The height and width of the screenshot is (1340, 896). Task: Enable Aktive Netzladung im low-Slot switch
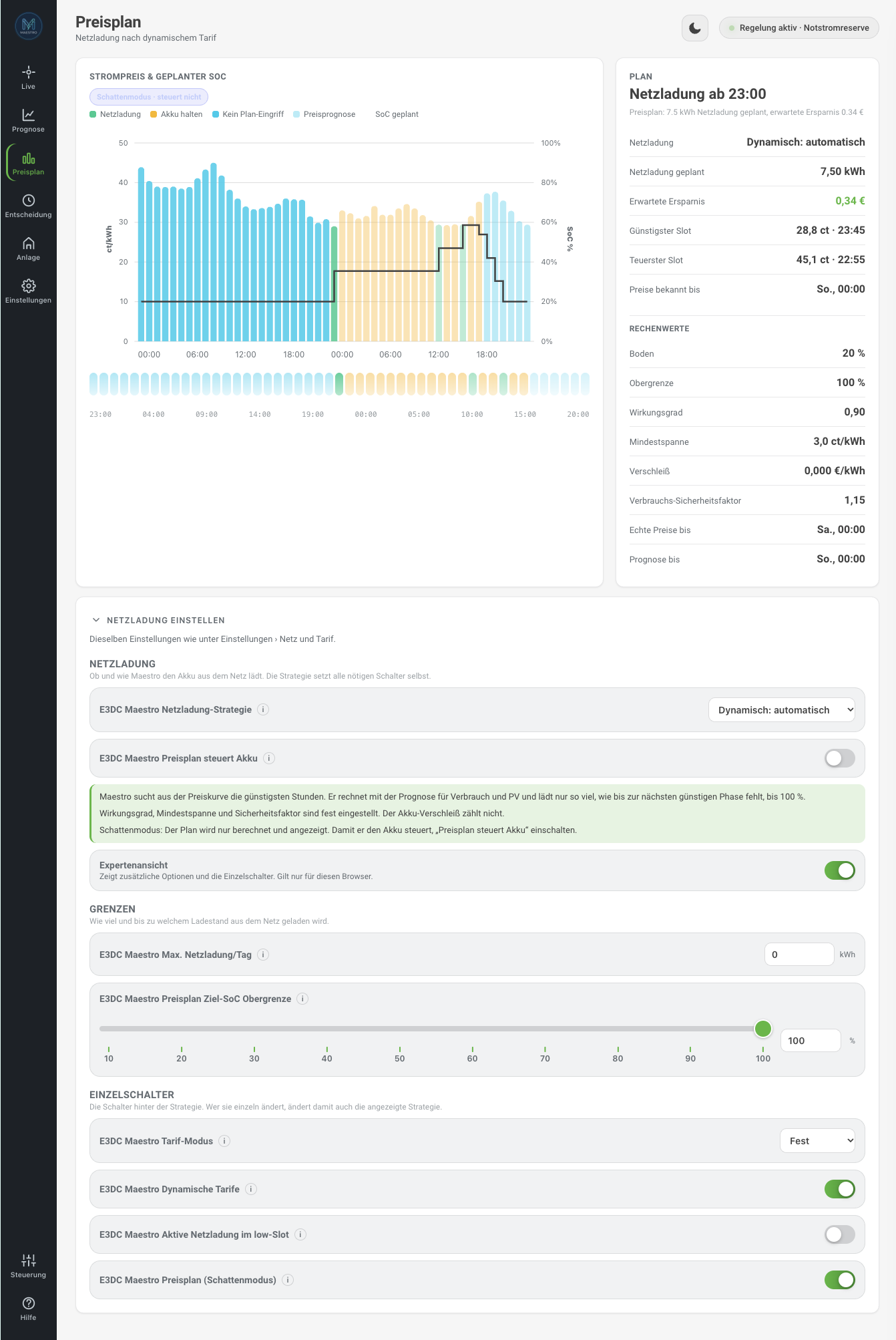point(839,1234)
